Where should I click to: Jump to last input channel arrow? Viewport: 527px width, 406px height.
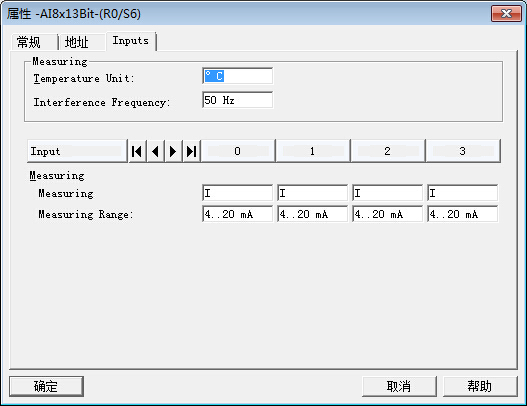(191, 151)
